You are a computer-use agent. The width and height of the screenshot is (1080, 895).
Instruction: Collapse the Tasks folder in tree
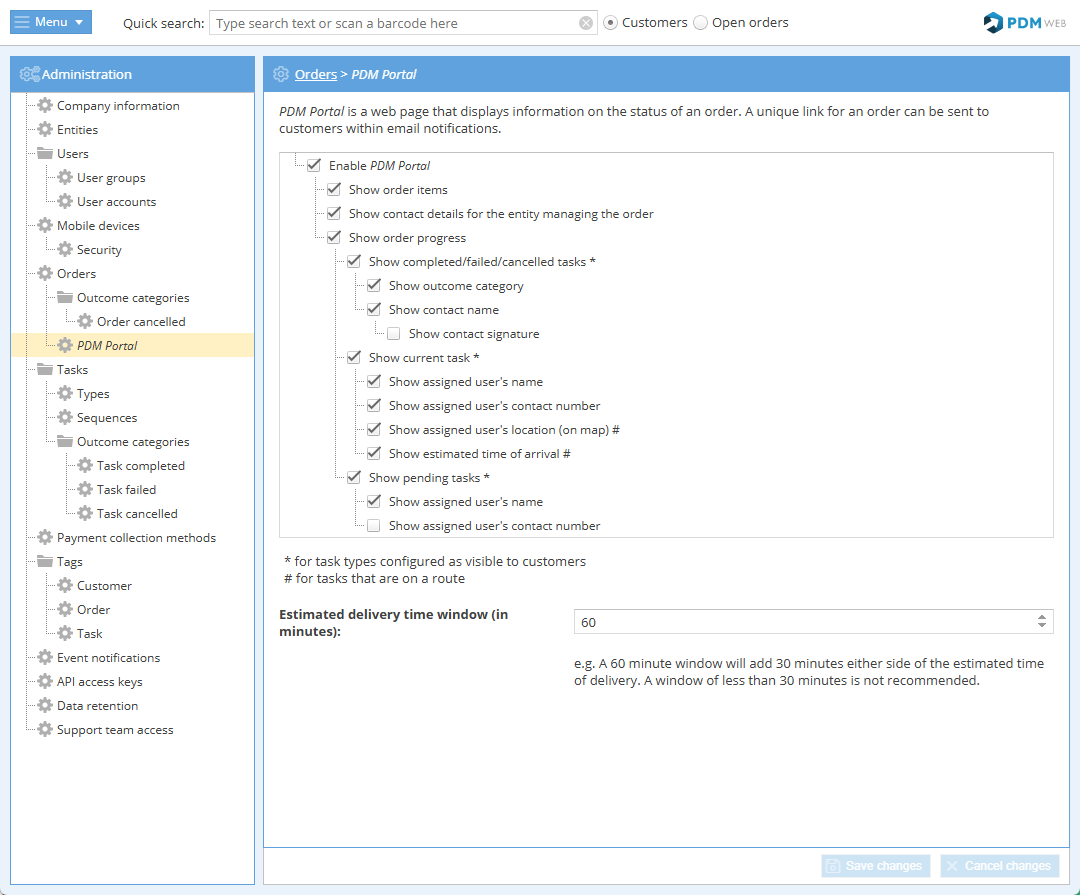click(x=45, y=370)
